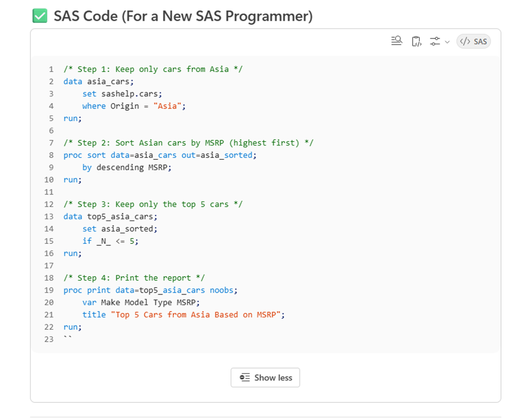Click the "if _N_ <= 5" code line

pos(110,241)
